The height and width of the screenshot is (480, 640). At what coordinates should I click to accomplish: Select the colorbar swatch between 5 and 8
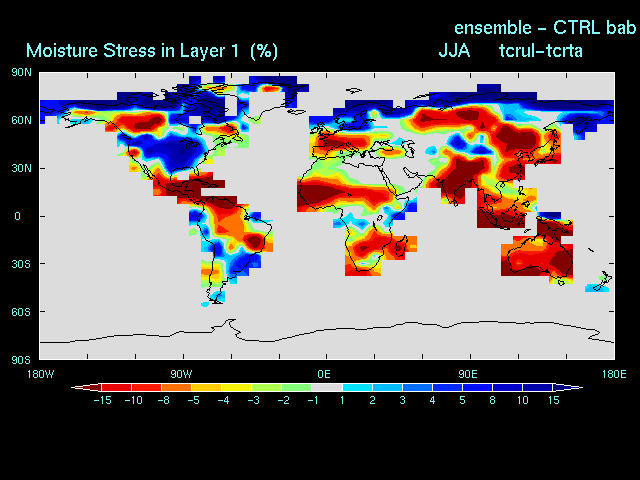click(x=477, y=387)
